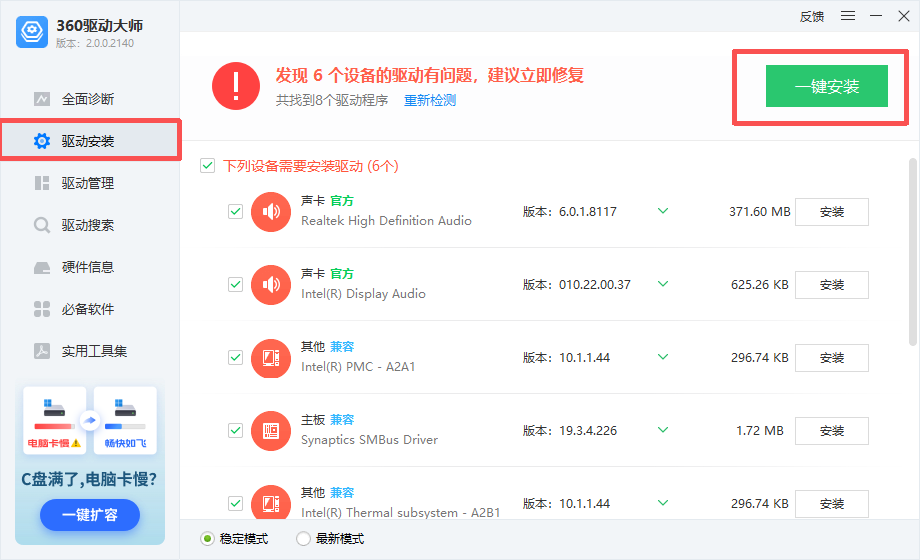Click the Intel(R) PMC - A2A1 device icon

[270, 358]
